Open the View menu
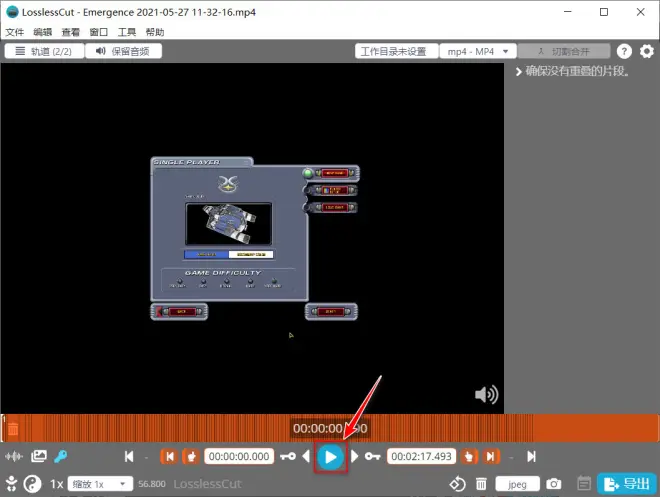The width and height of the screenshot is (660, 497). pyautogui.click(x=70, y=32)
